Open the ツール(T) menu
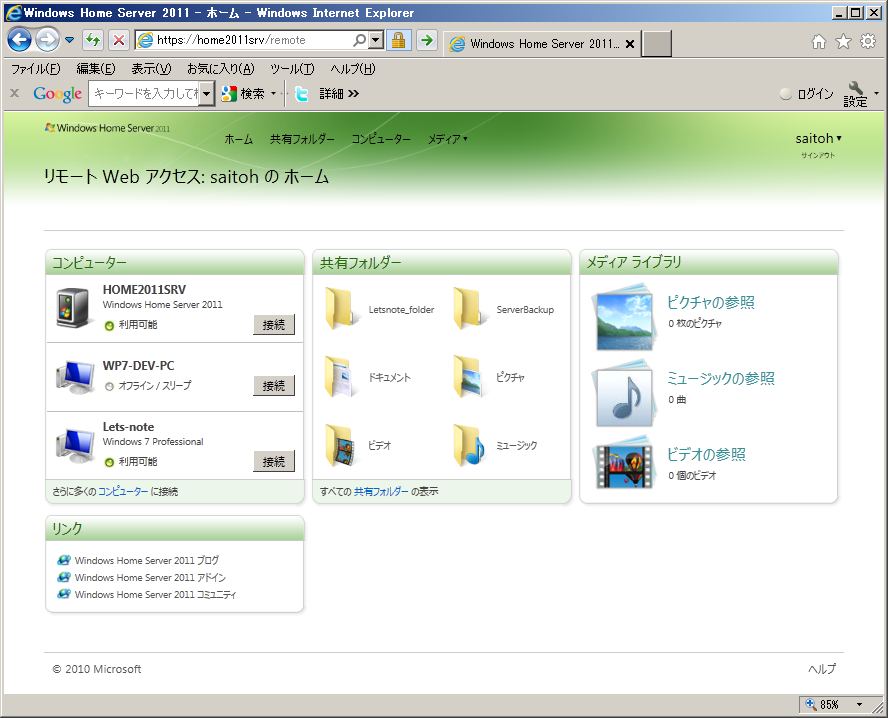888x718 pixels. [291, 69]
